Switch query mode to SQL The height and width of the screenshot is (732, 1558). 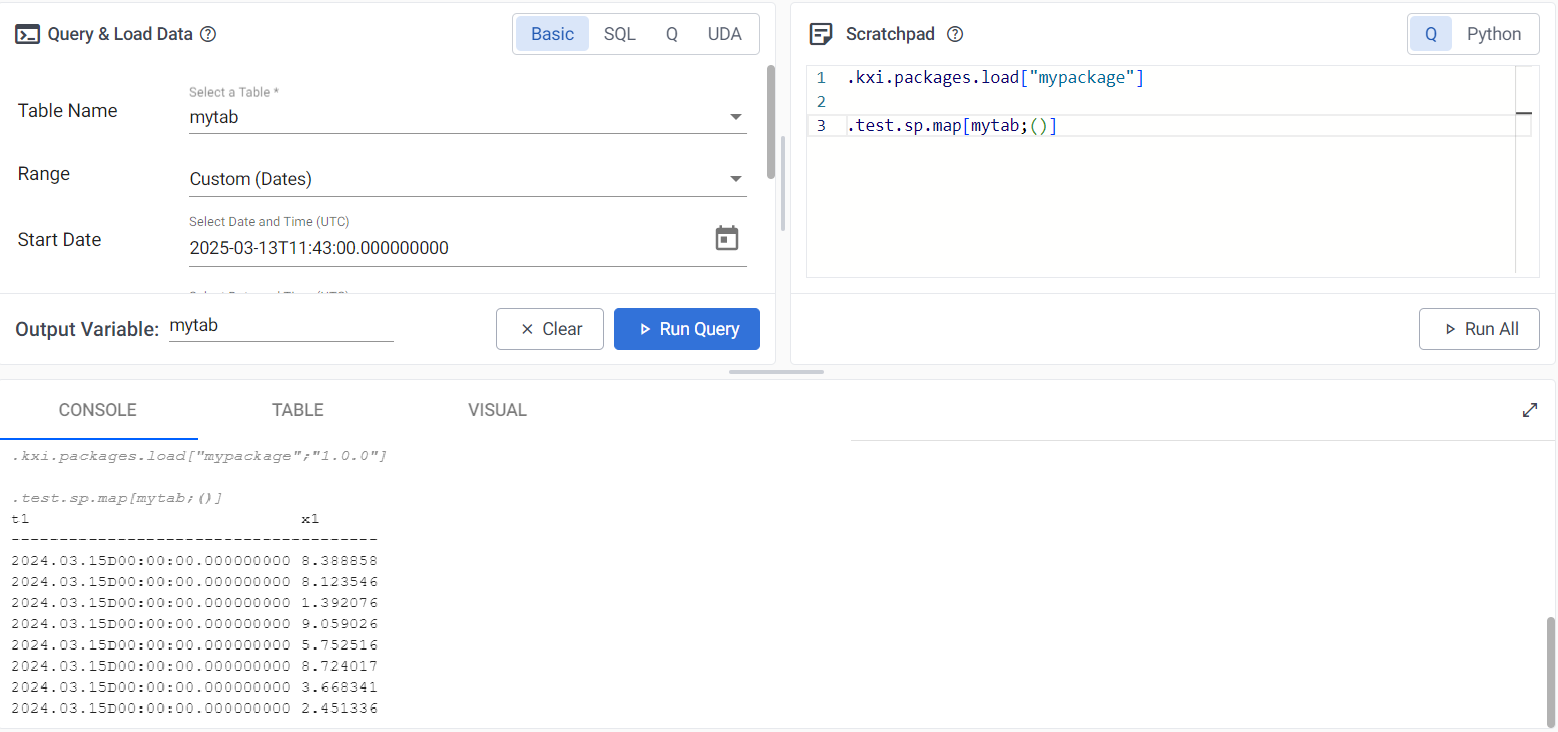619,34
